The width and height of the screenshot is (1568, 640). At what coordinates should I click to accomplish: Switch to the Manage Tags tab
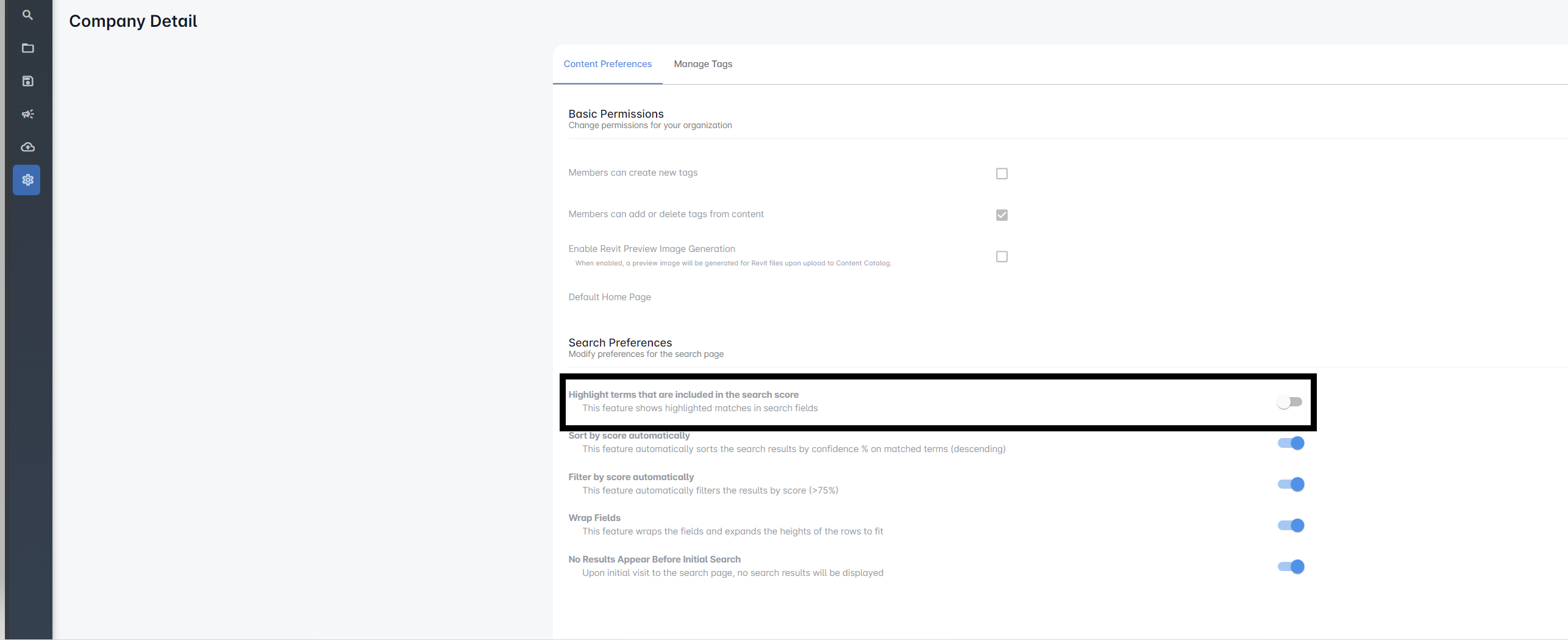click(x=702, y=64)
